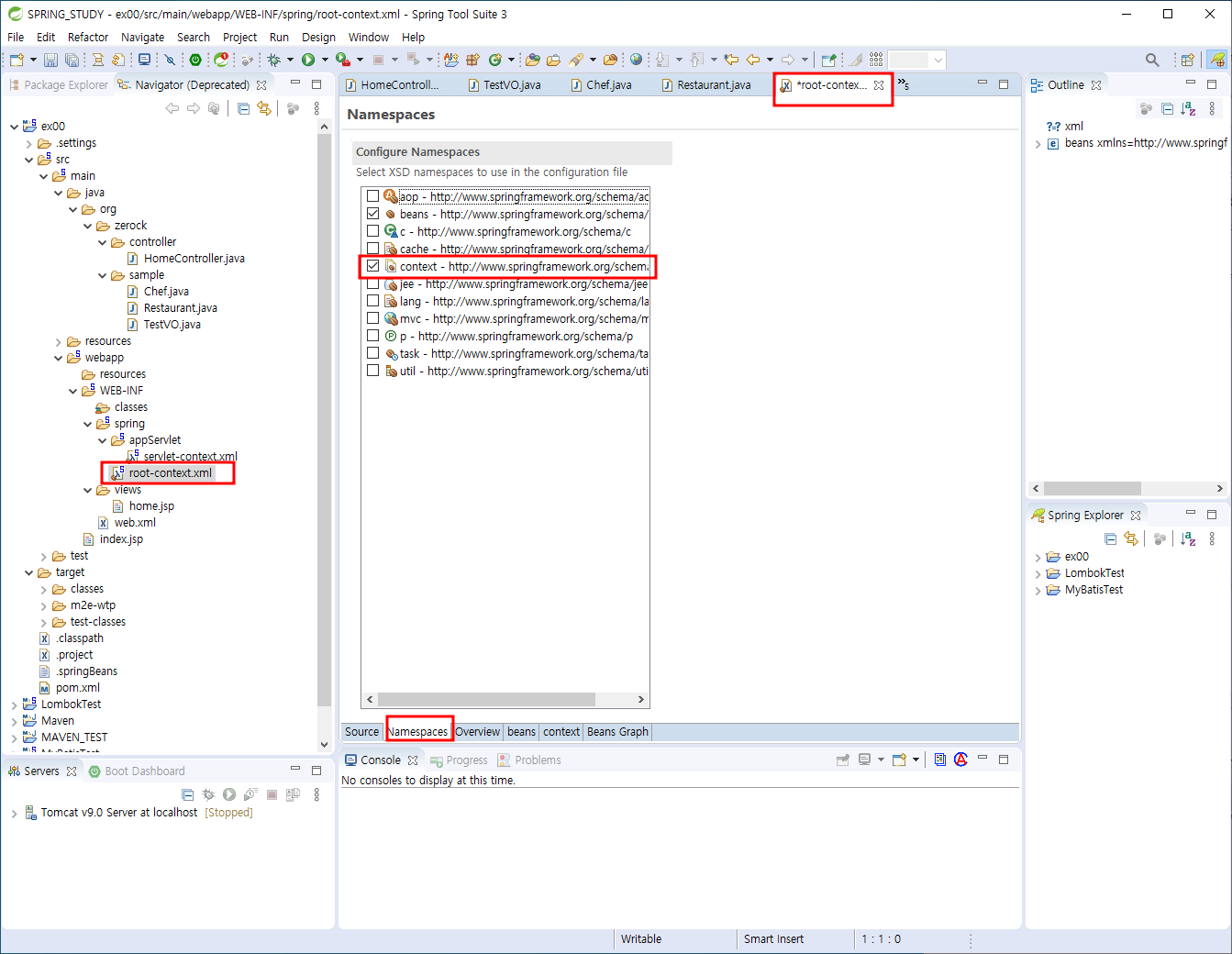Click the toolbar Search magnifier icon
1232x954 pixels.
1152,60
